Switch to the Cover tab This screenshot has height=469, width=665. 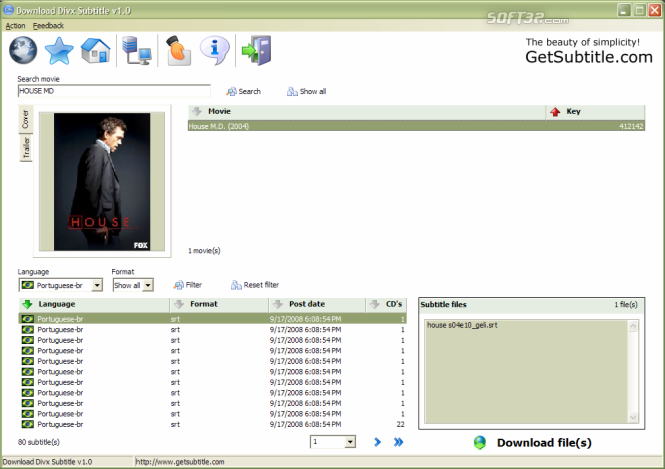(x=25, y=119)
